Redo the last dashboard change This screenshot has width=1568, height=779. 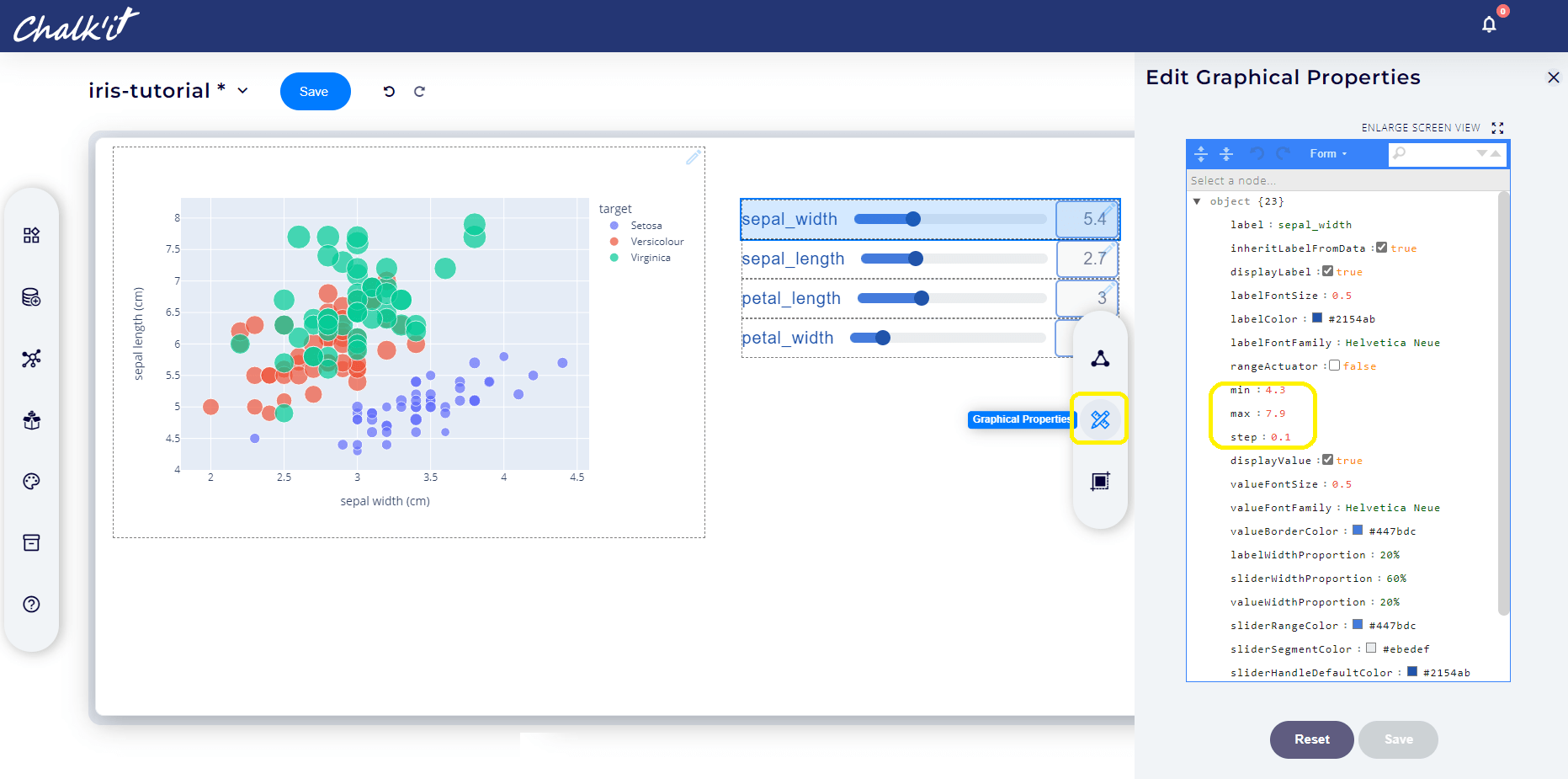[419, 91]
